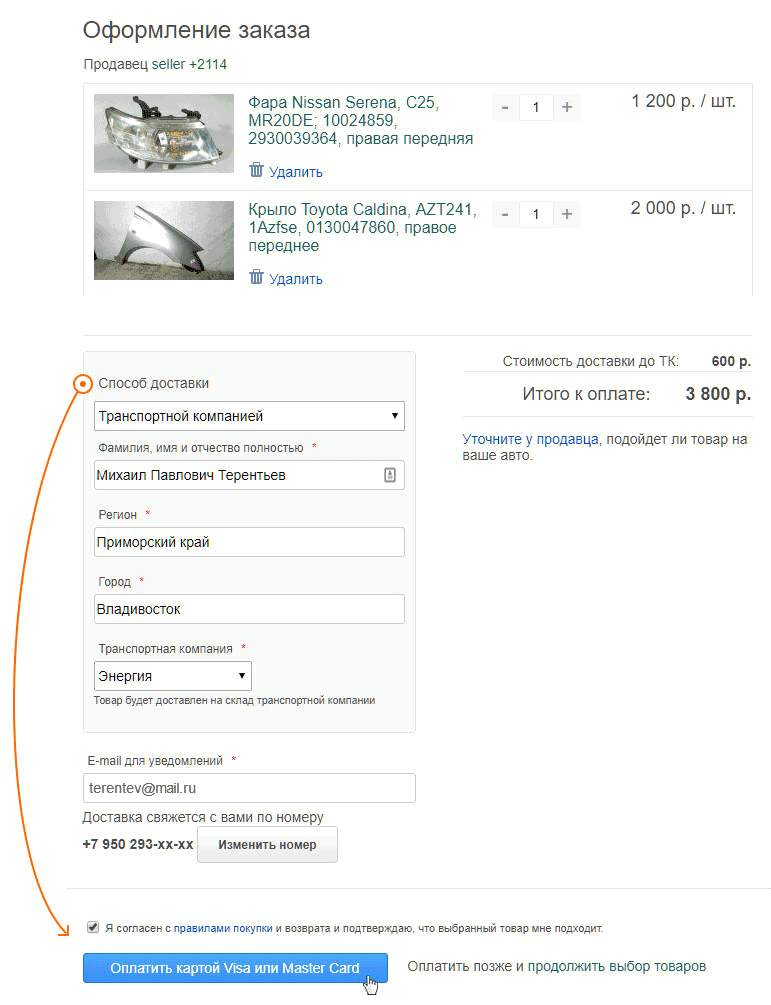Decrease quantity of Nissan Serena headlight
The image size is (771, 1005).
[x=505, y=107]
